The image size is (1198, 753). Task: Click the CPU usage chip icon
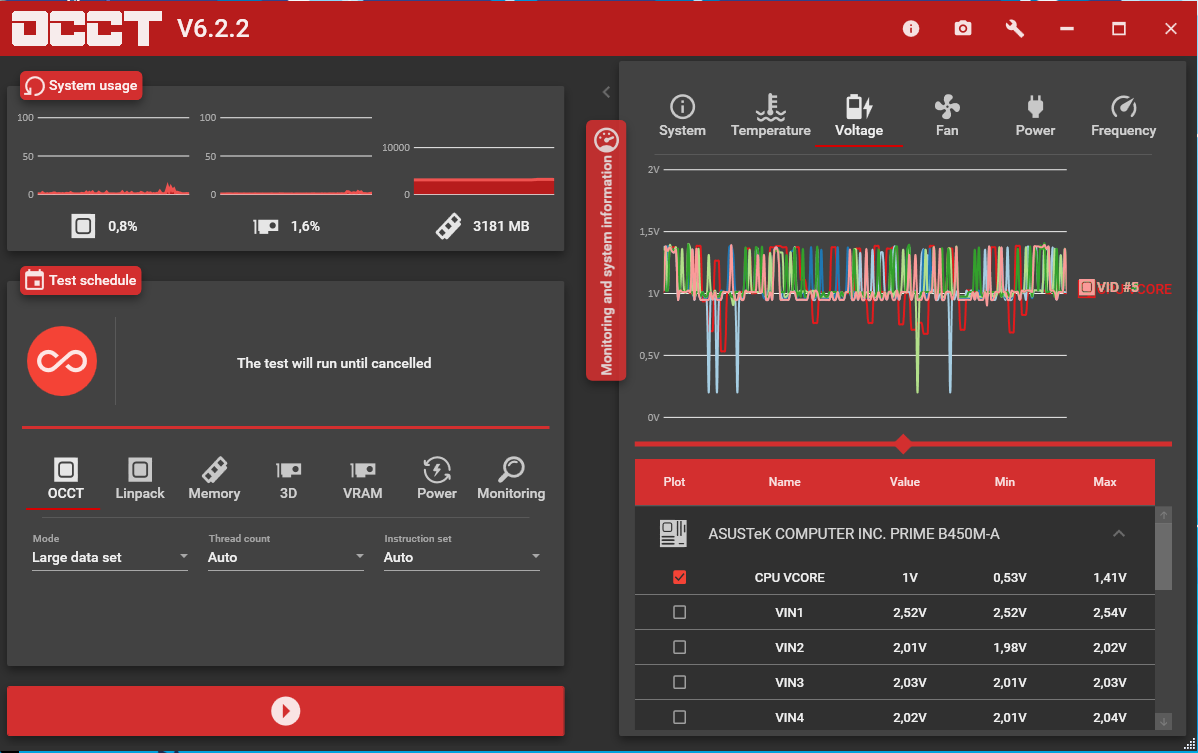[x=83, y=225]
